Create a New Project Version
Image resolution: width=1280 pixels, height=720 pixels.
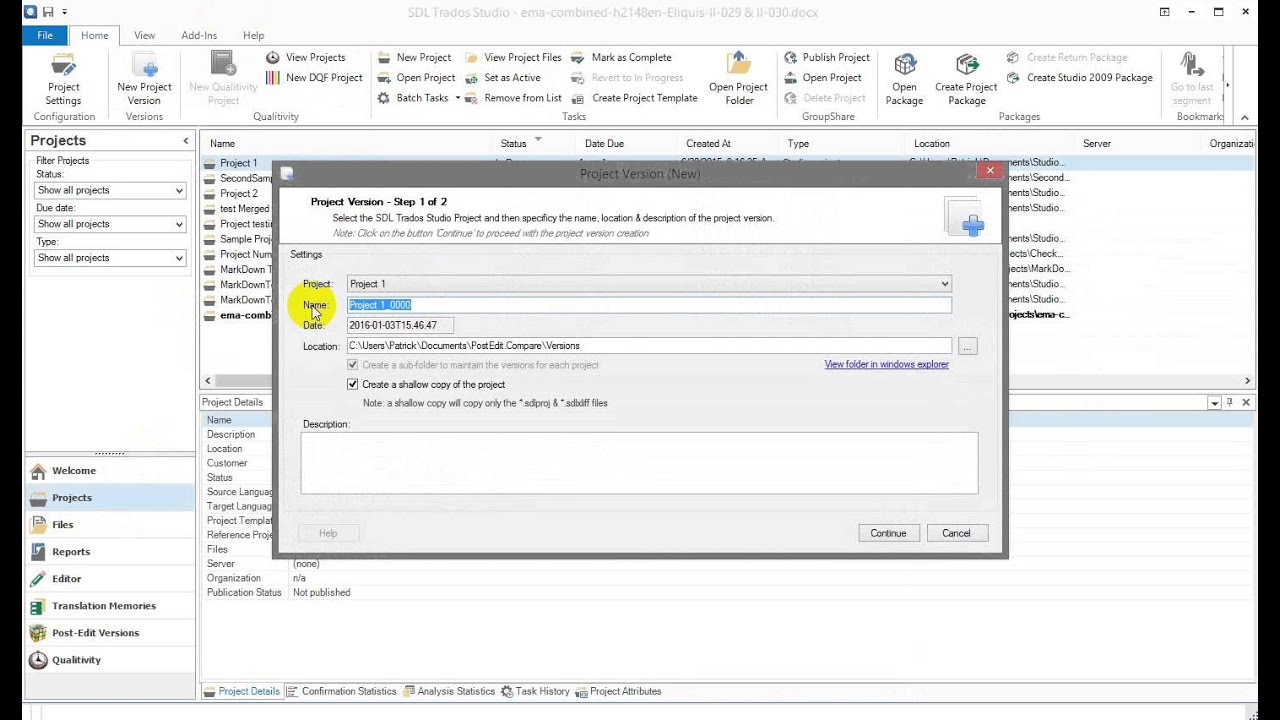144,80
